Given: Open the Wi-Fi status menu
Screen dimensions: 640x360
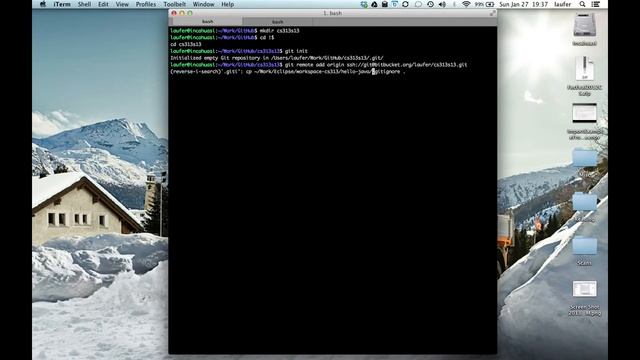Looking at the screenshot, I should [466, 4].
